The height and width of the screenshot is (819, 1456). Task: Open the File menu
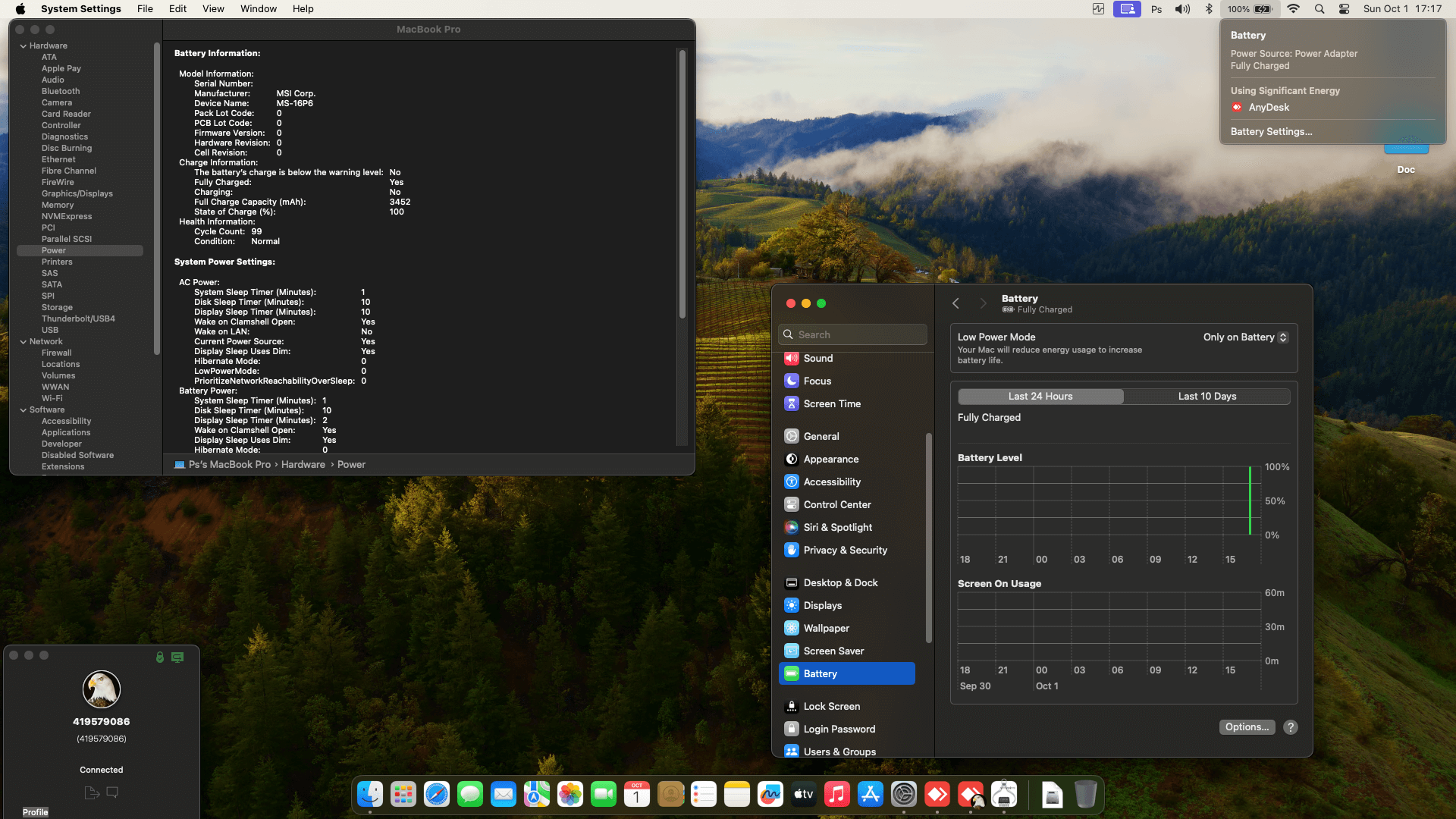145,9
